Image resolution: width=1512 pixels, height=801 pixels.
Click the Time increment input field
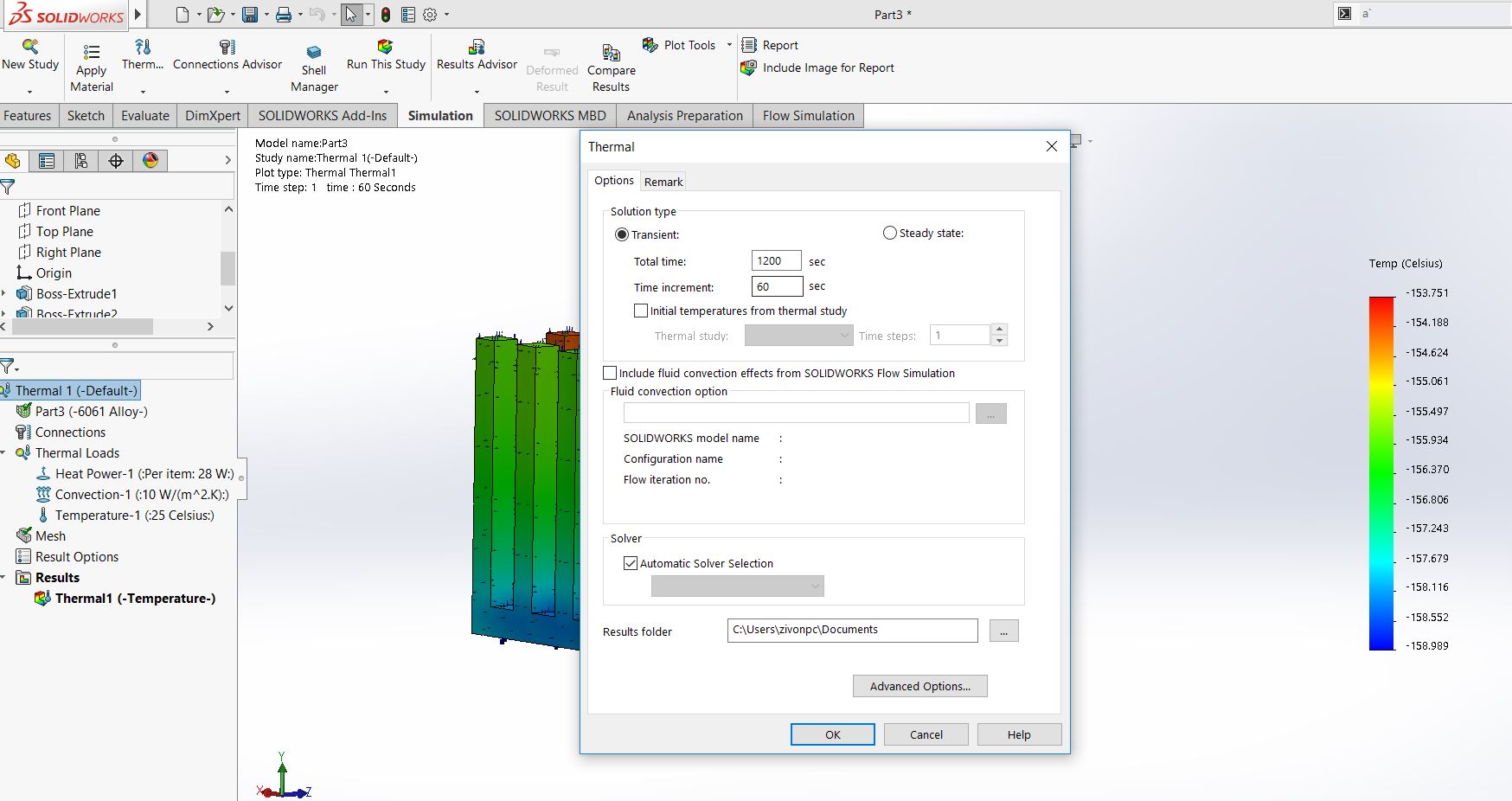point(777,286)
